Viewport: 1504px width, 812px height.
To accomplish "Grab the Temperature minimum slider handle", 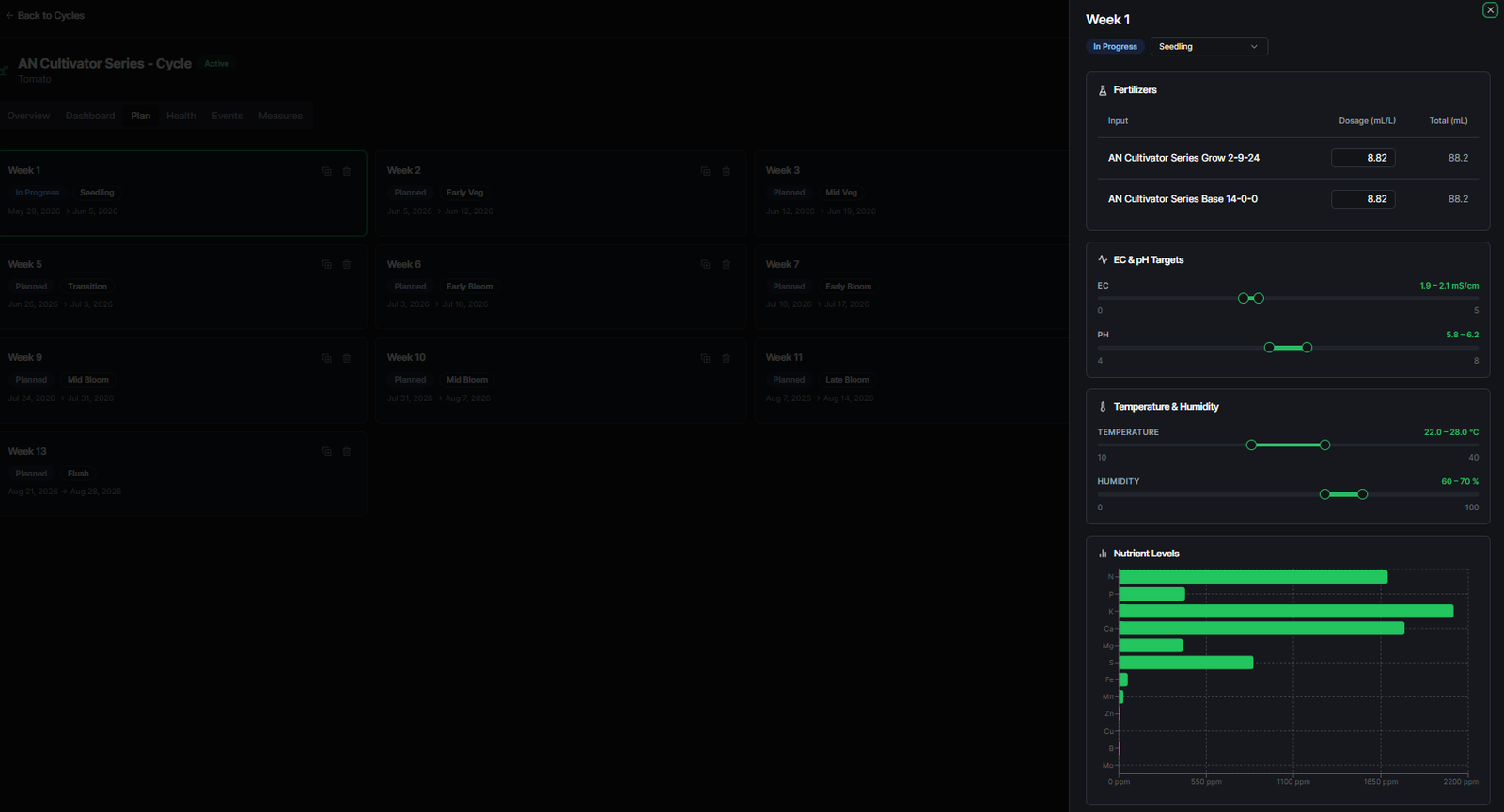I will click(1251, 445).
